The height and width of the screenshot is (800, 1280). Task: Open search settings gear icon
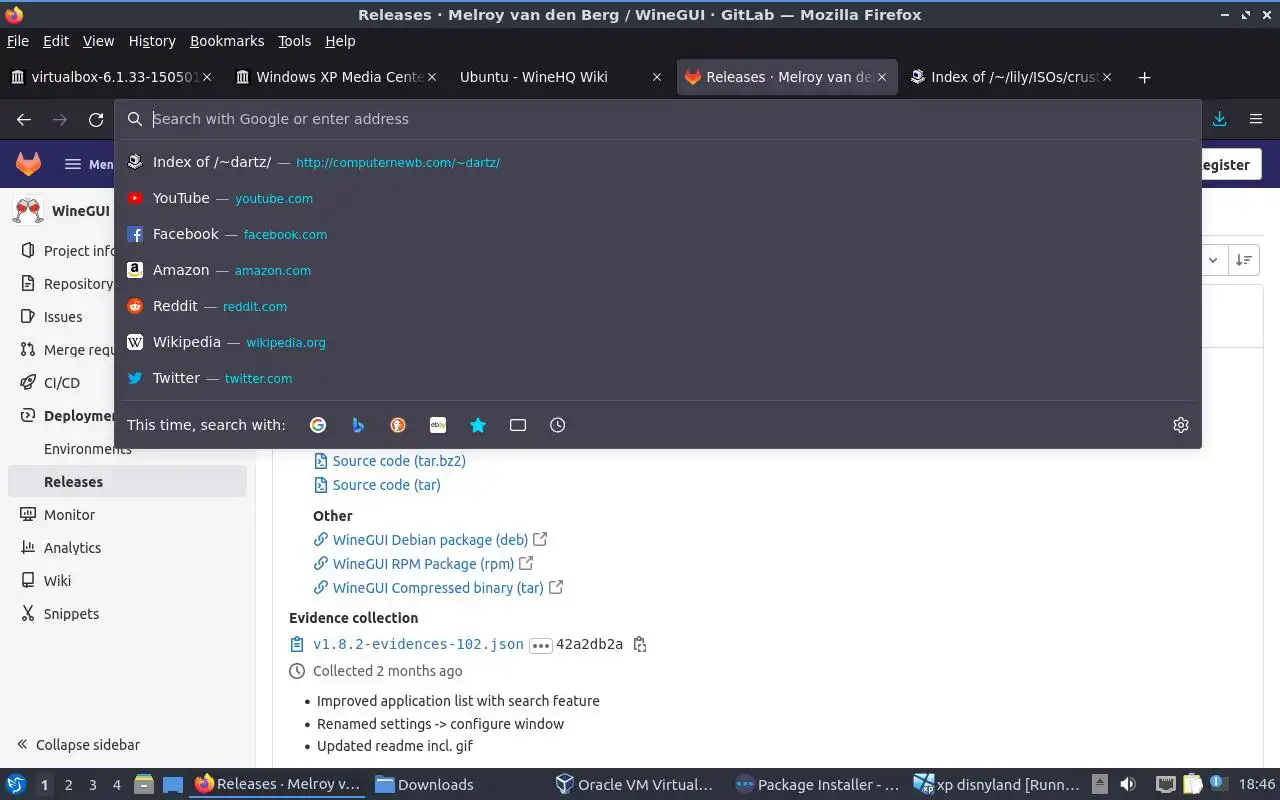pyautogui.click(x=1181, y=425)
